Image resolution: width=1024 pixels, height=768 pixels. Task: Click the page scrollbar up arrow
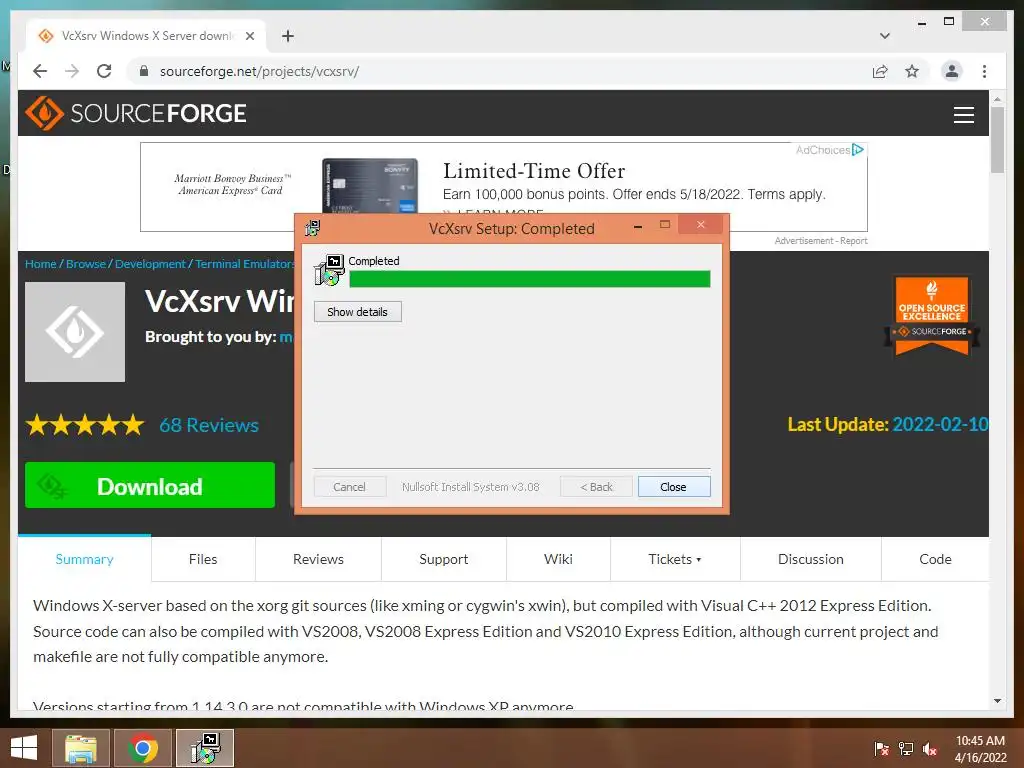point(997,99)
